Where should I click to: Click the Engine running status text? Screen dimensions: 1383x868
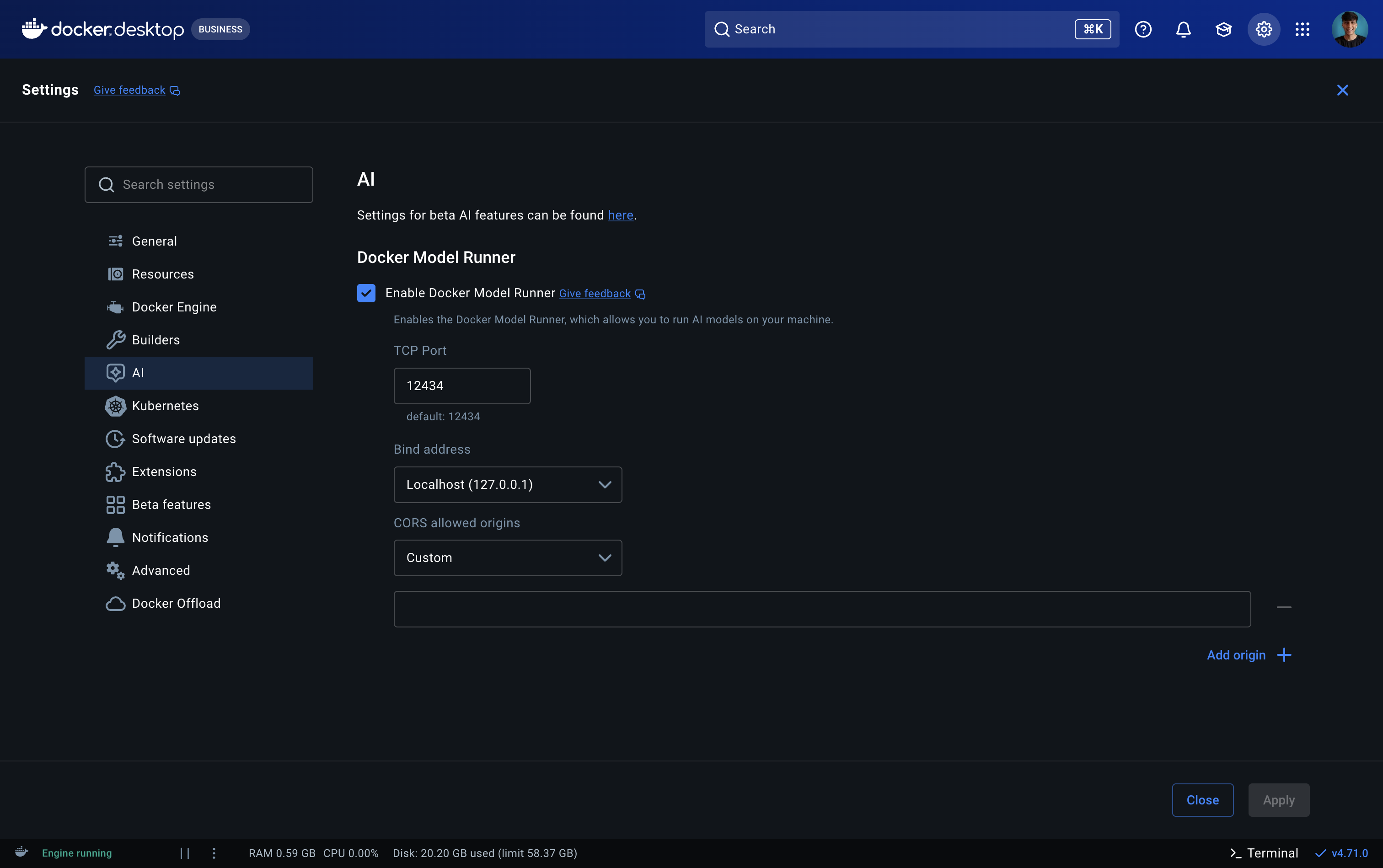77,853
